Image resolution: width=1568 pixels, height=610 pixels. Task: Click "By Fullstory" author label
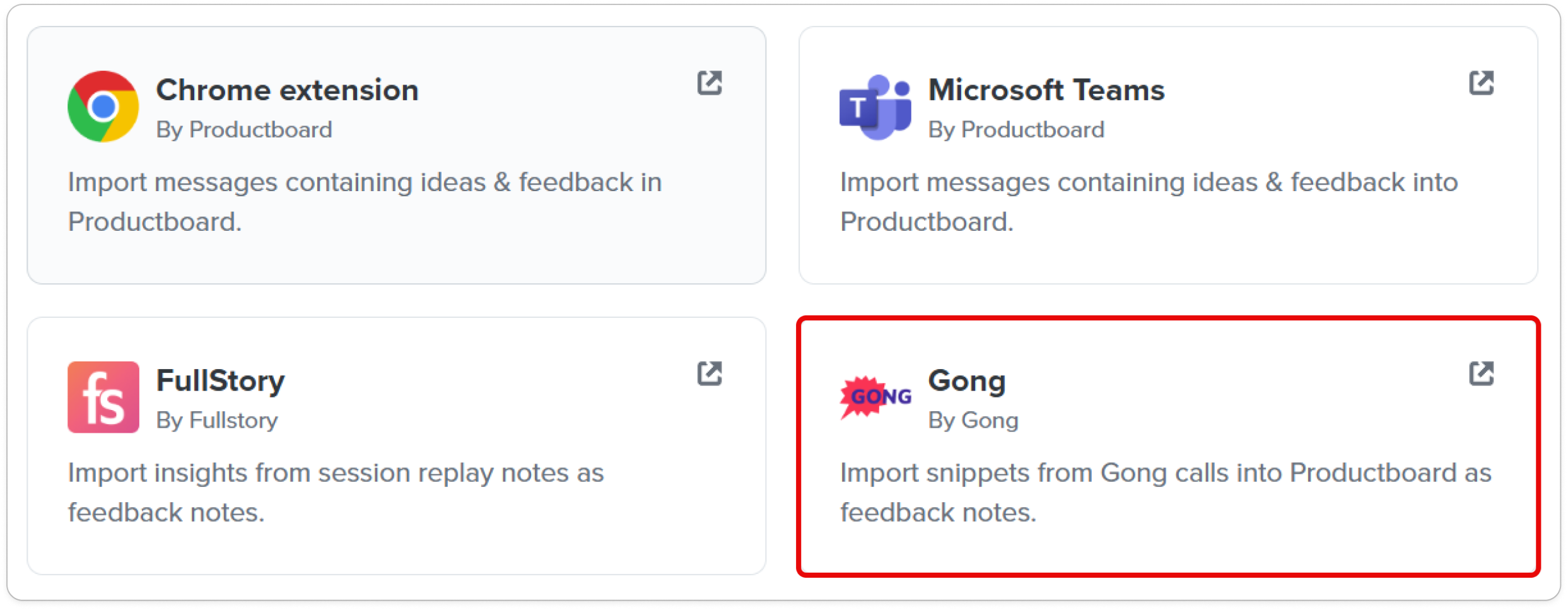point(217,420)
